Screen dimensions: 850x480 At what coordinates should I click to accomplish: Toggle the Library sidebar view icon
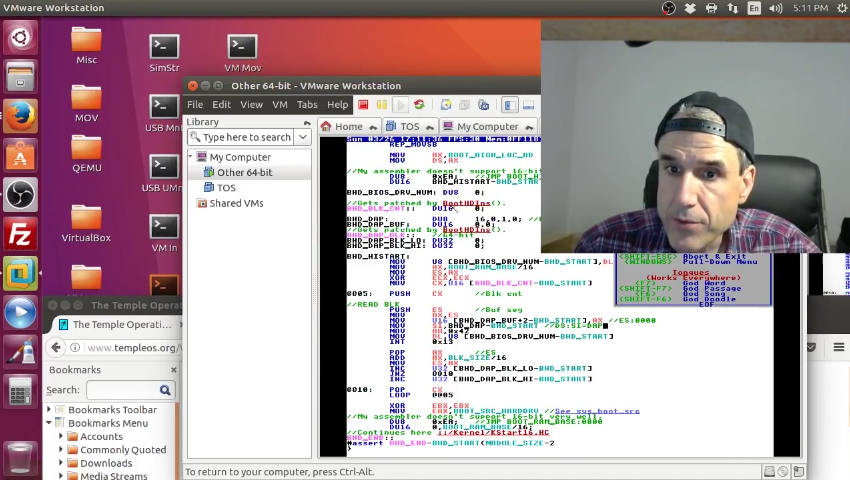[x=510, y=105]
